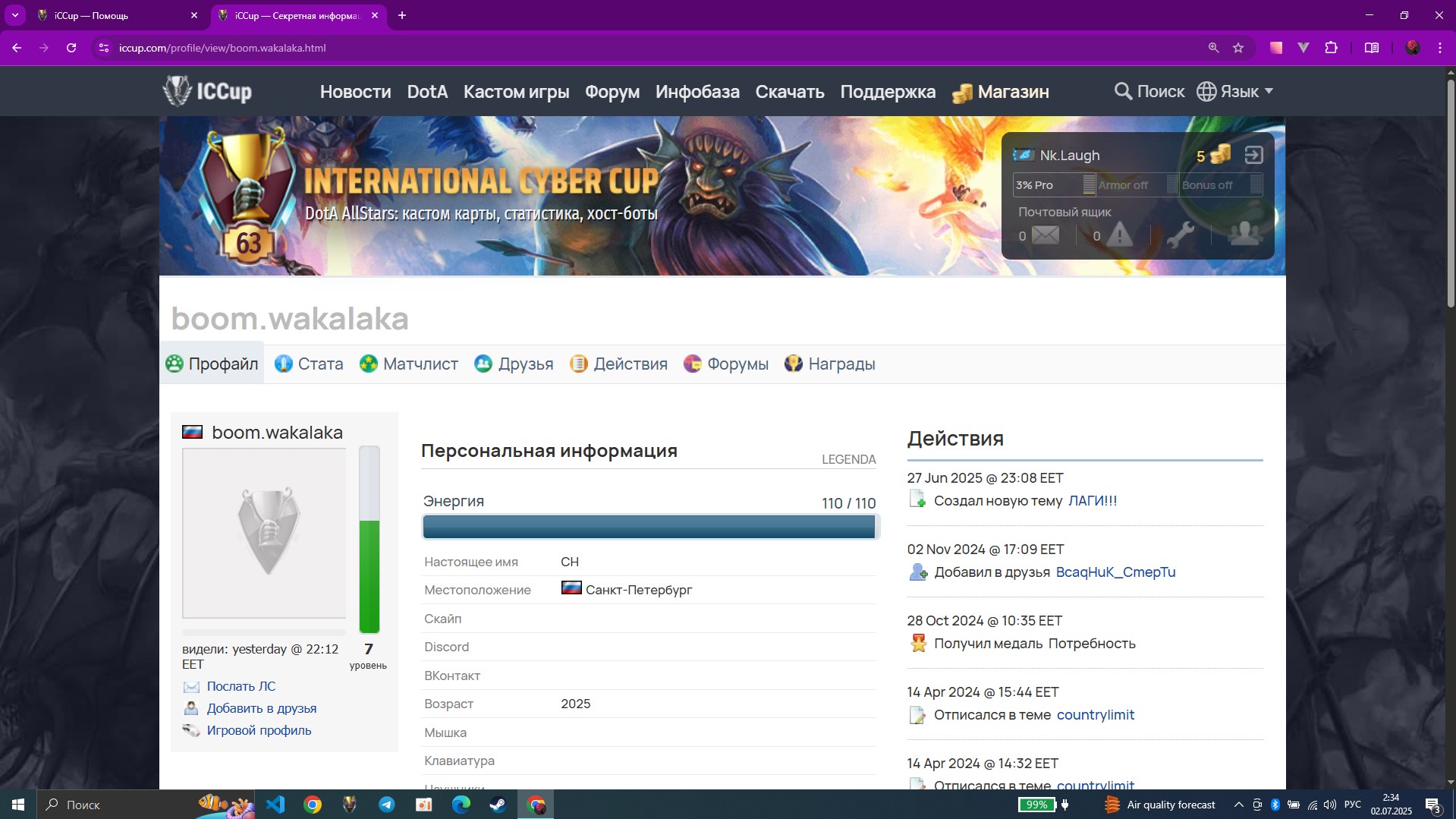Click the ICCup logo
The image size is (1456, 819).
click(207, 91)
